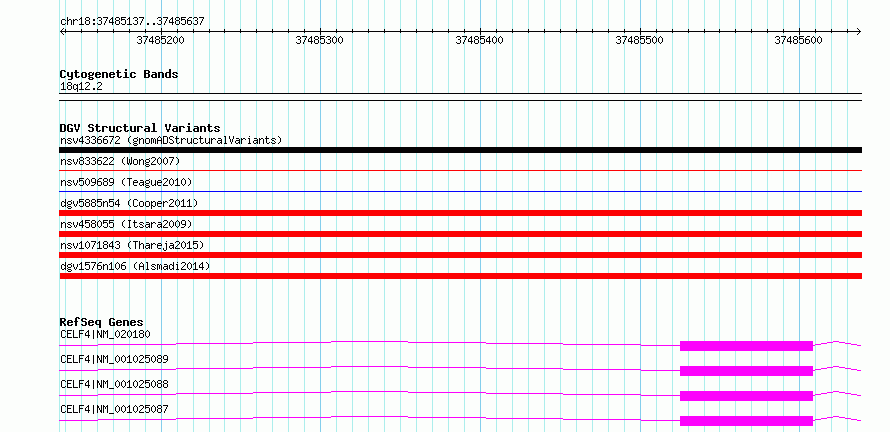Viewport: 890px width, 432px height.
Task: Click the red dgv1576n106 variant bar
Action: (x=460, y=276)
